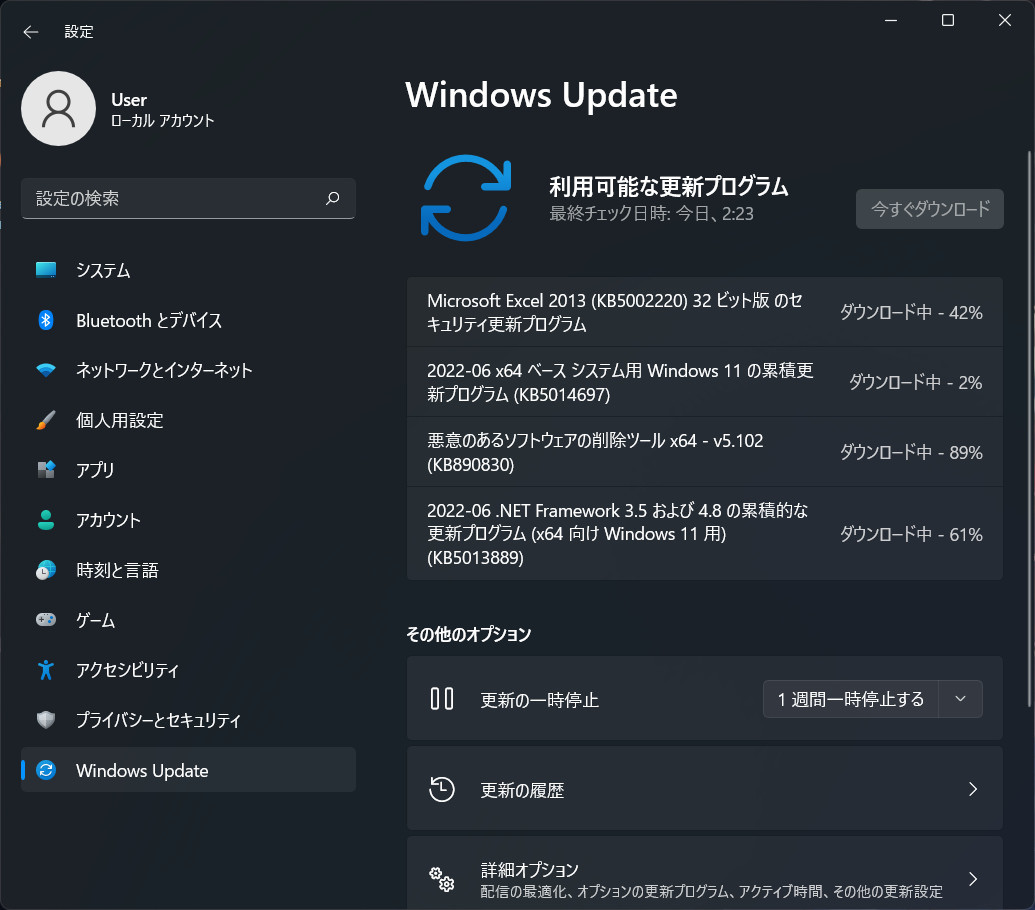Click the User account name
Screen dimensions: 1035x910
coord(129,100)
